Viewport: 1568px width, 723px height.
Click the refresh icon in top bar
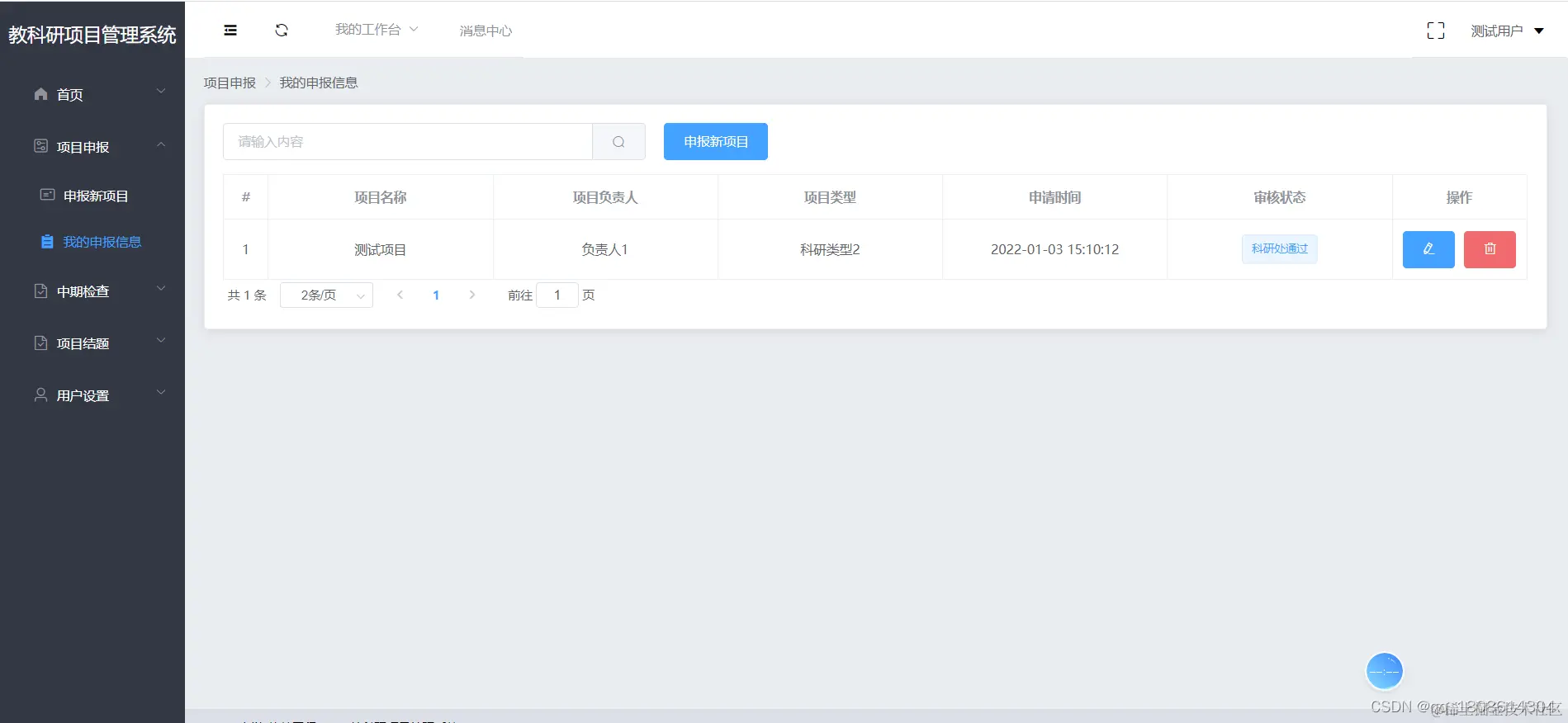coord(282,31)
